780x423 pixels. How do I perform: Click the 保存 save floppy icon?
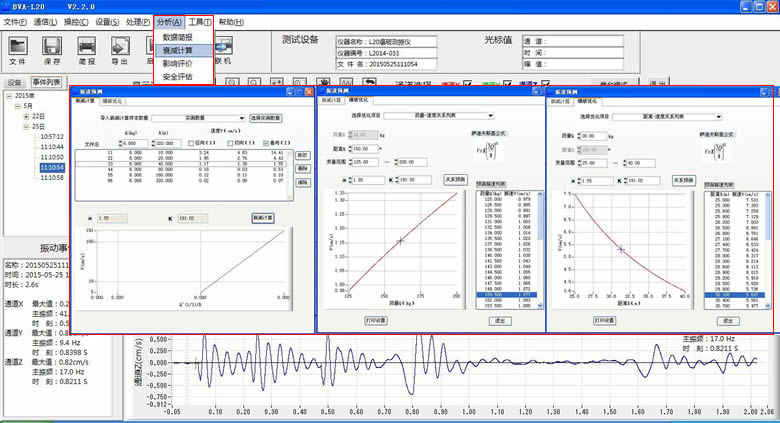pyautogui.click(x=52, y=47)
